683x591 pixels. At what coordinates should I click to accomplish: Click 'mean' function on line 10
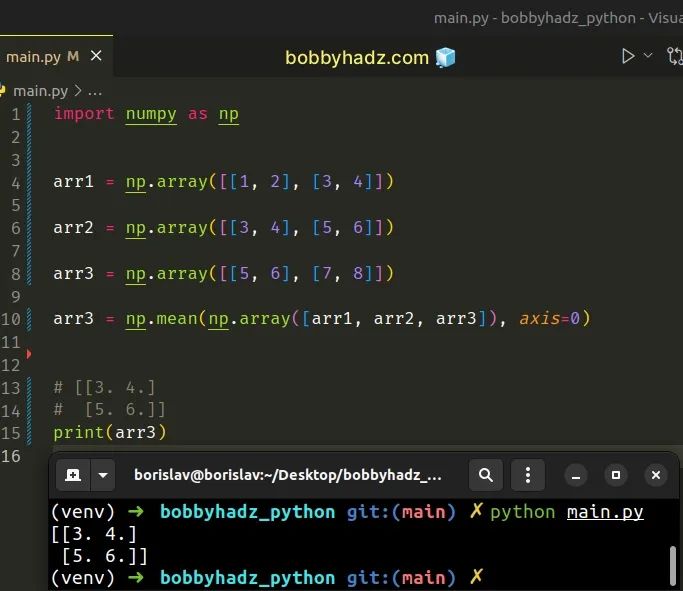177,319
